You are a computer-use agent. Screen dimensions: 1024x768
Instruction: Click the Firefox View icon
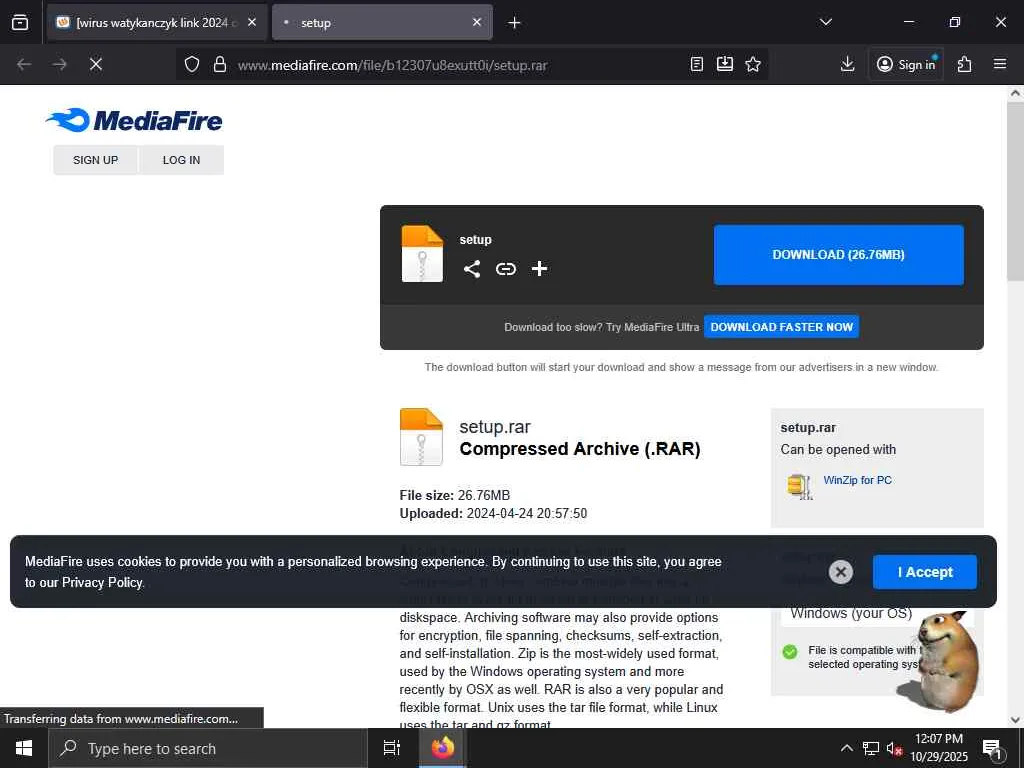coord(20,22)
